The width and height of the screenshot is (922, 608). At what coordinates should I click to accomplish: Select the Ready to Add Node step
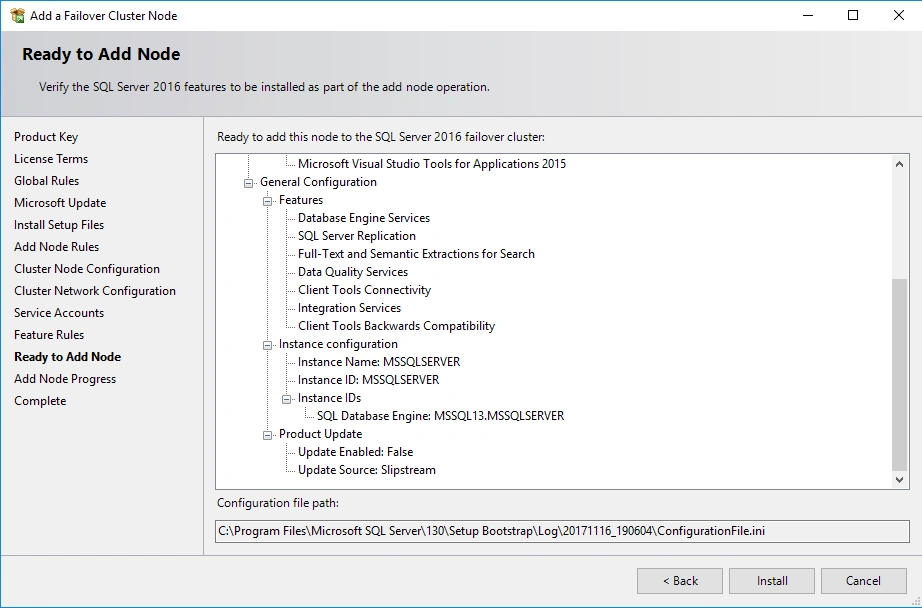click(x=68, y=357)
